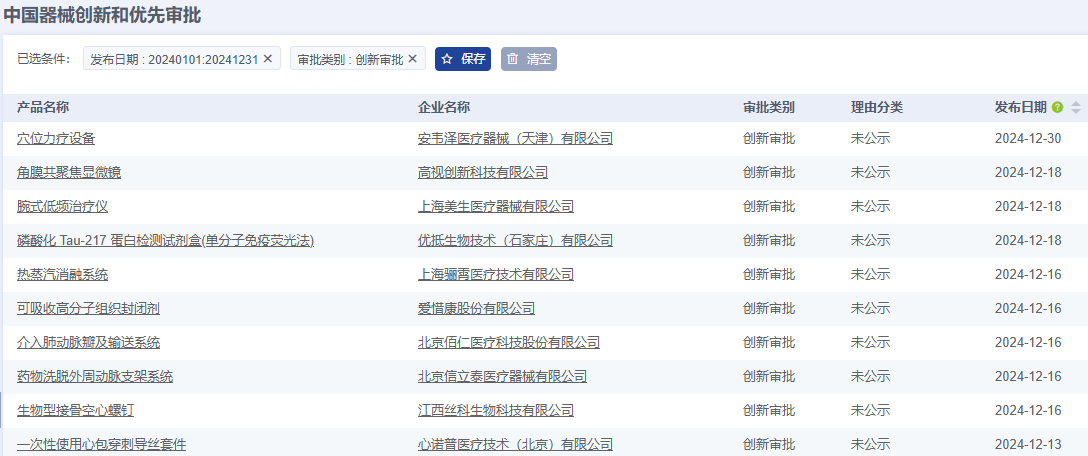Open product 穴位力疗设备

[56, 138]
